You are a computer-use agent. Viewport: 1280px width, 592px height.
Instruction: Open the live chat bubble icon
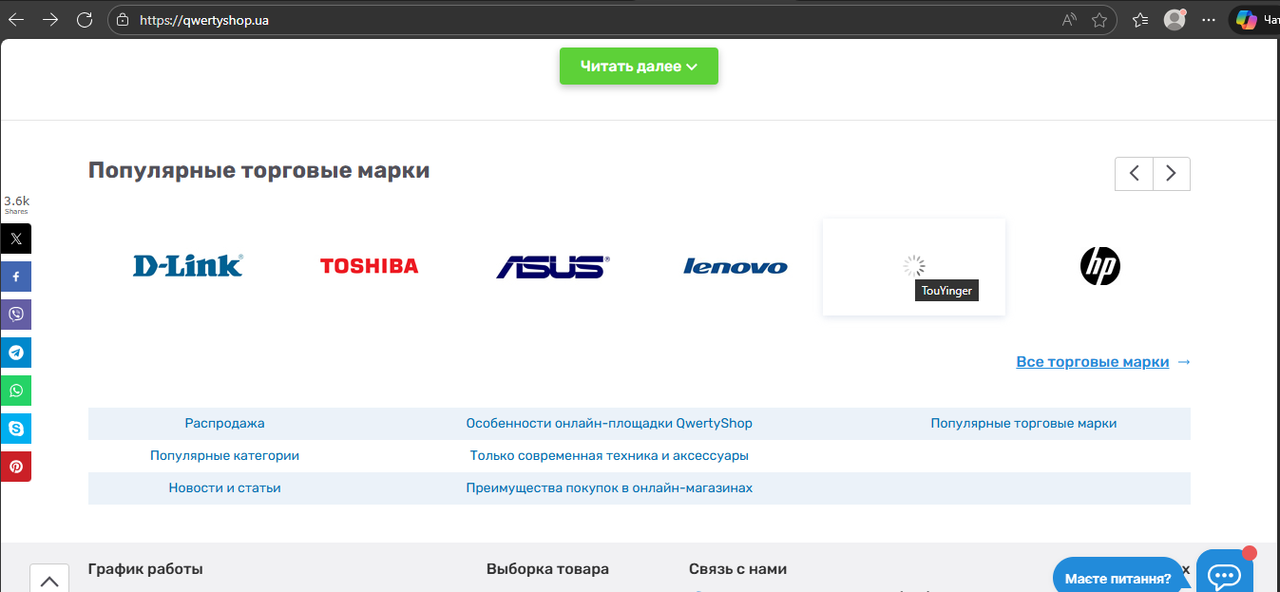tap(1225, 574)
